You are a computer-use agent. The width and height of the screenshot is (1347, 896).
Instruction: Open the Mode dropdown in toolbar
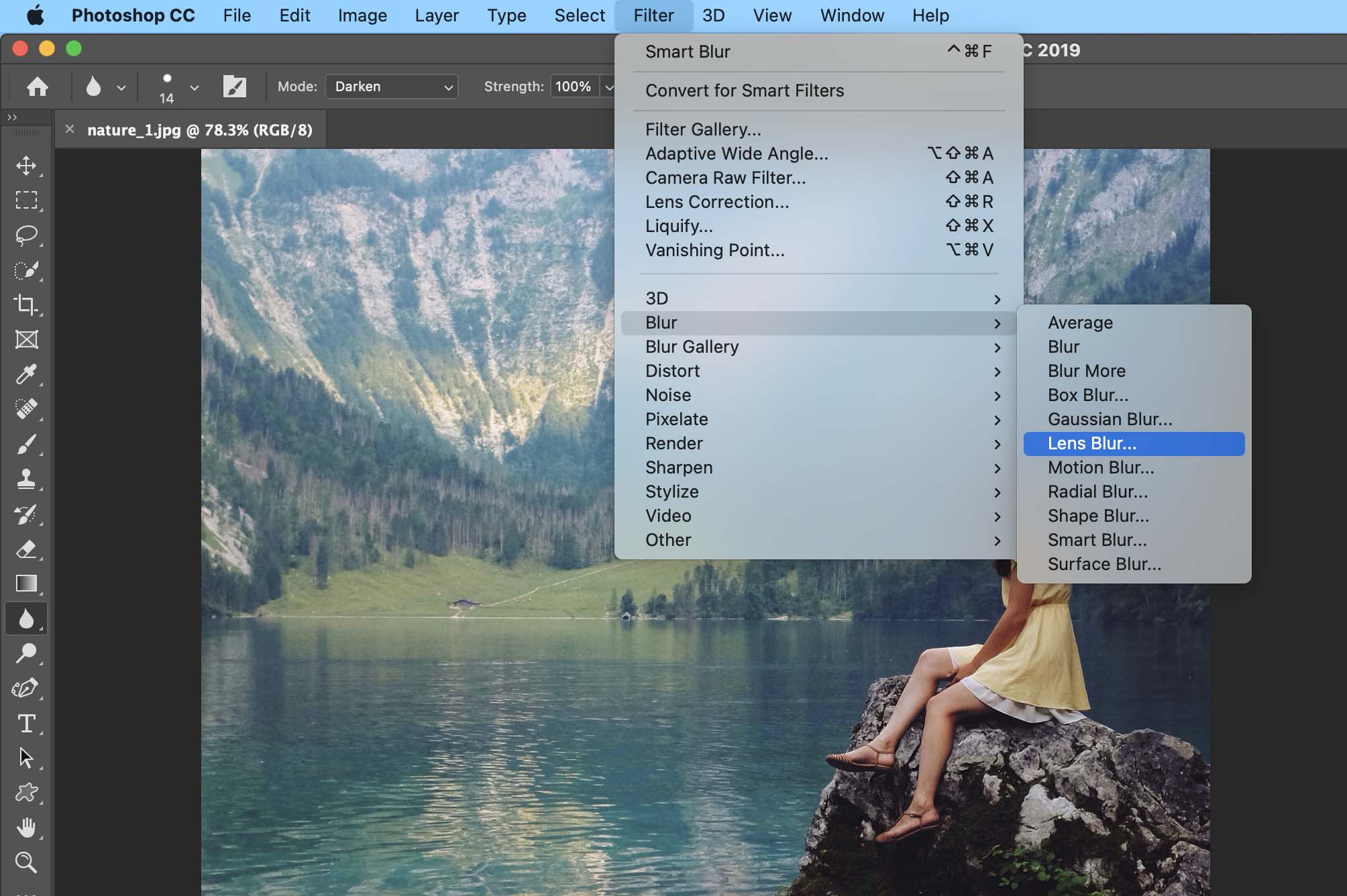(x=390, y=86)
